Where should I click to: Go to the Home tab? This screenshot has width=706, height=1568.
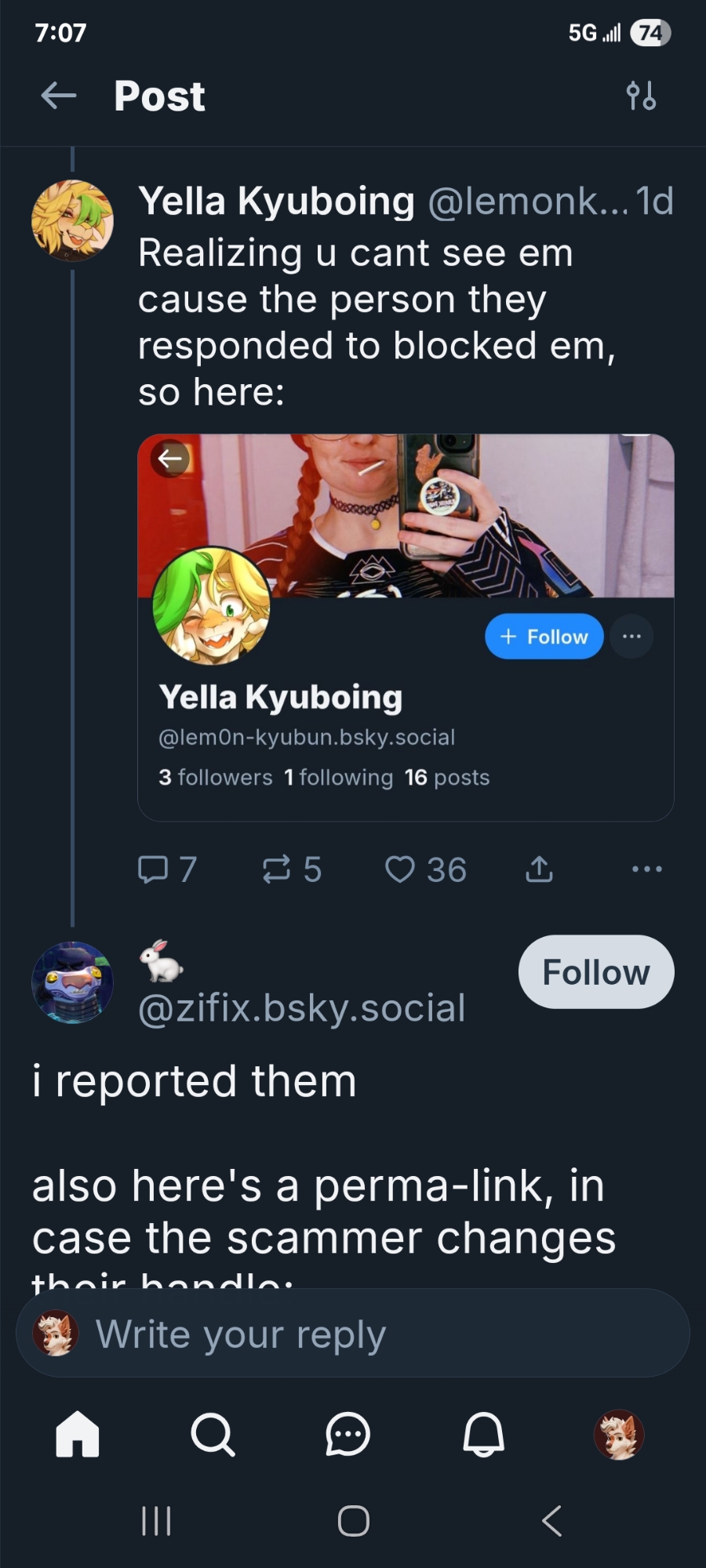[78, 1434]
